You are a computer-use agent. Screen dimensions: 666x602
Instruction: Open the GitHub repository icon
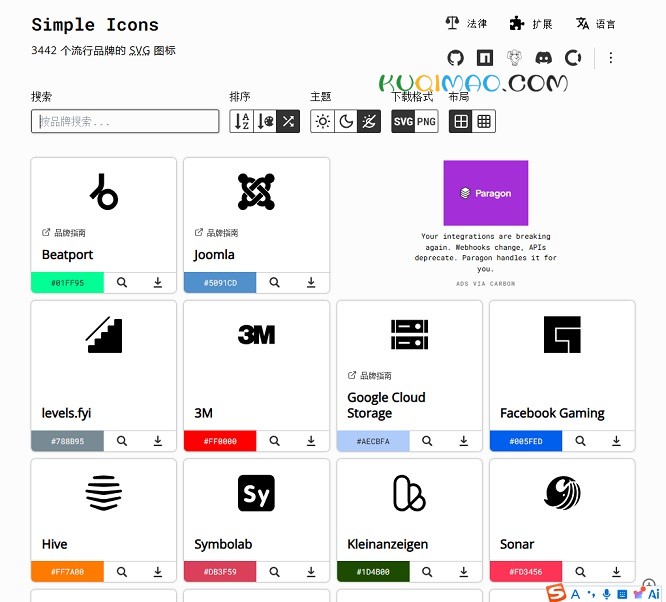(455, 58)
